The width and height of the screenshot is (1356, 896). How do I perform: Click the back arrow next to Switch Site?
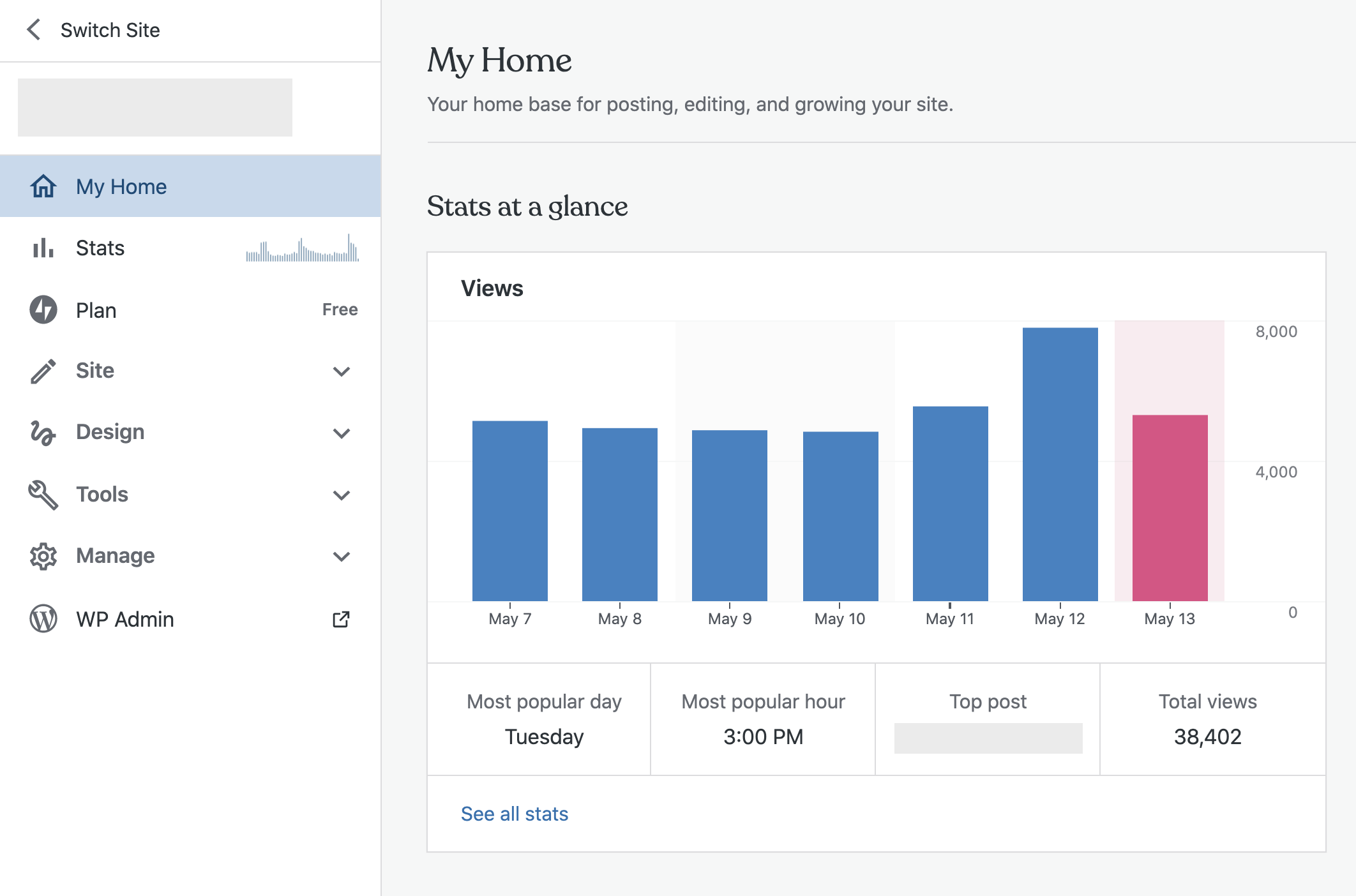click(x=34, y=29)
